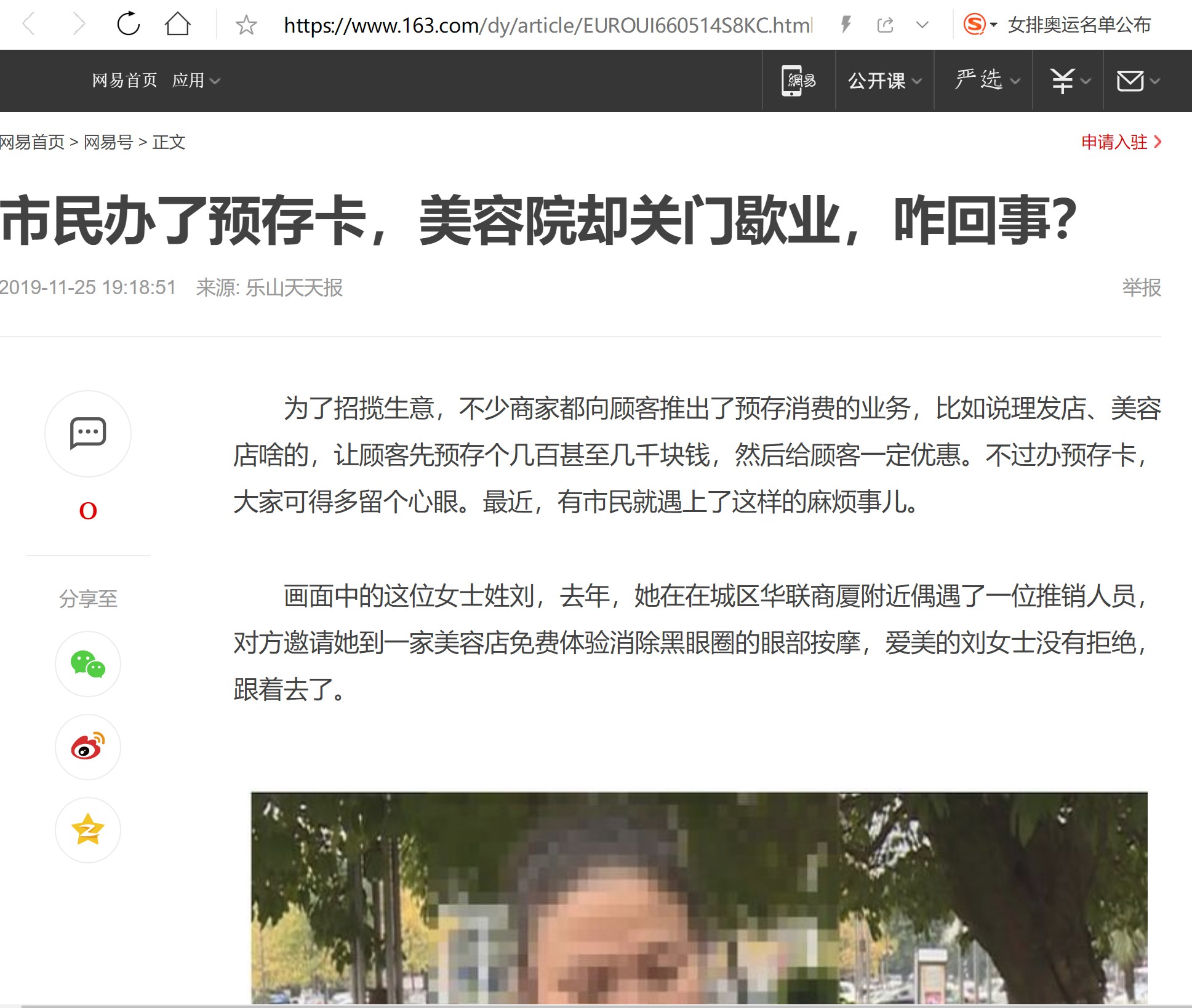This screenshot has width=1192, height=1008.
Task: Open the yen payment icon menu
Action: click(x=1070, y=81)
